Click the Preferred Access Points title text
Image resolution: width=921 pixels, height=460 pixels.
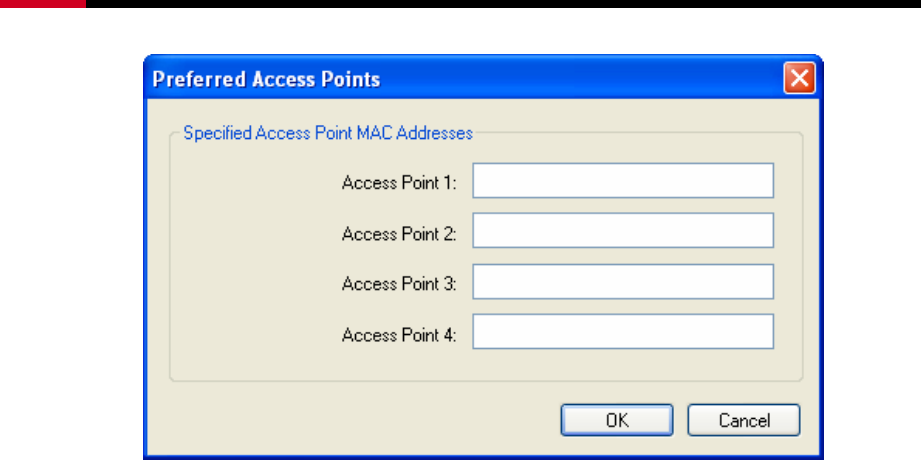pyautogui.click(x=266, y=79)
